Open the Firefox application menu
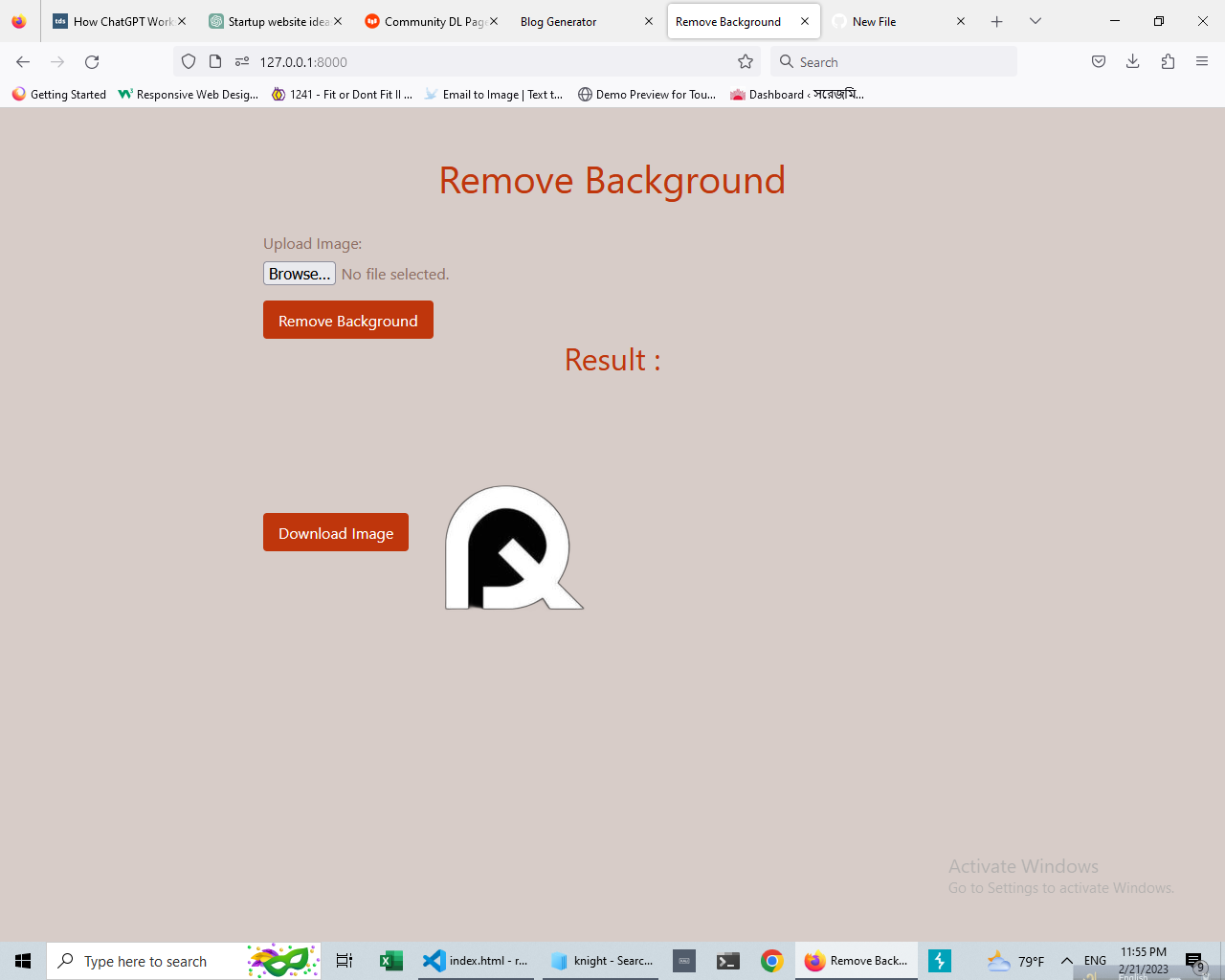This screenshot has width=1225, height=980. point(1202,61)
